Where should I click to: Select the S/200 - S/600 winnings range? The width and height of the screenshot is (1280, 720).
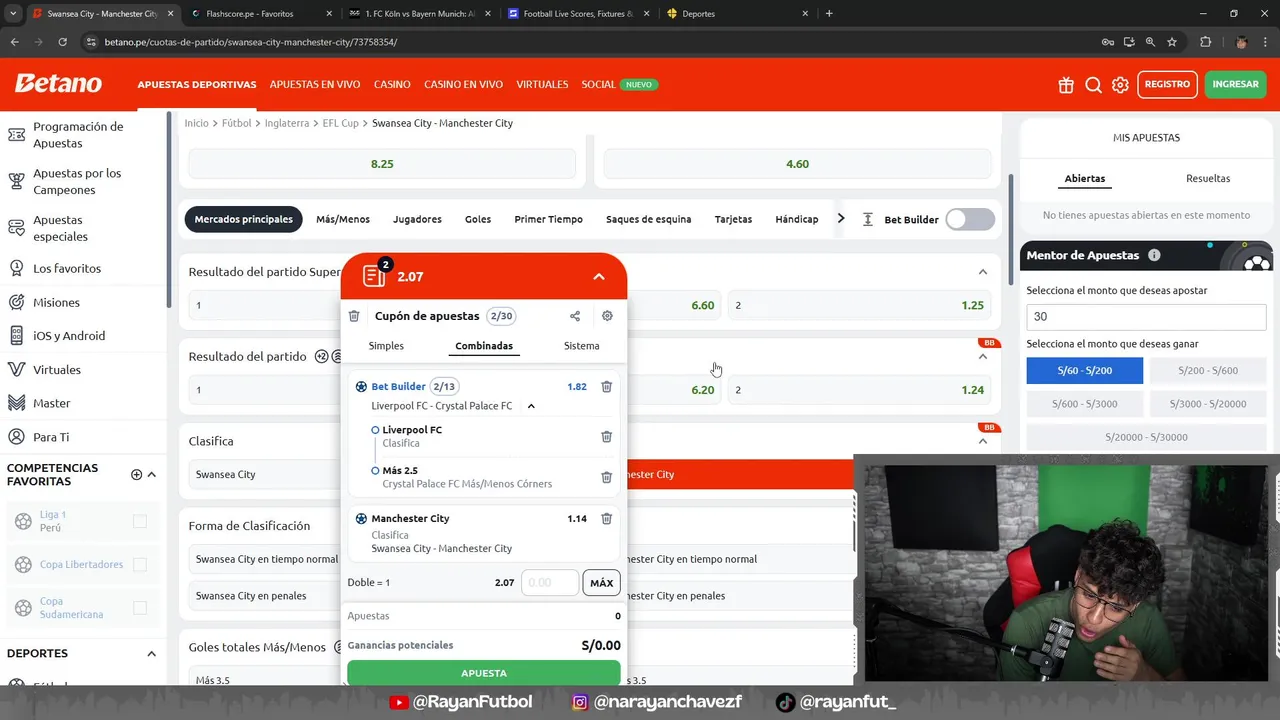[1208, 371]
